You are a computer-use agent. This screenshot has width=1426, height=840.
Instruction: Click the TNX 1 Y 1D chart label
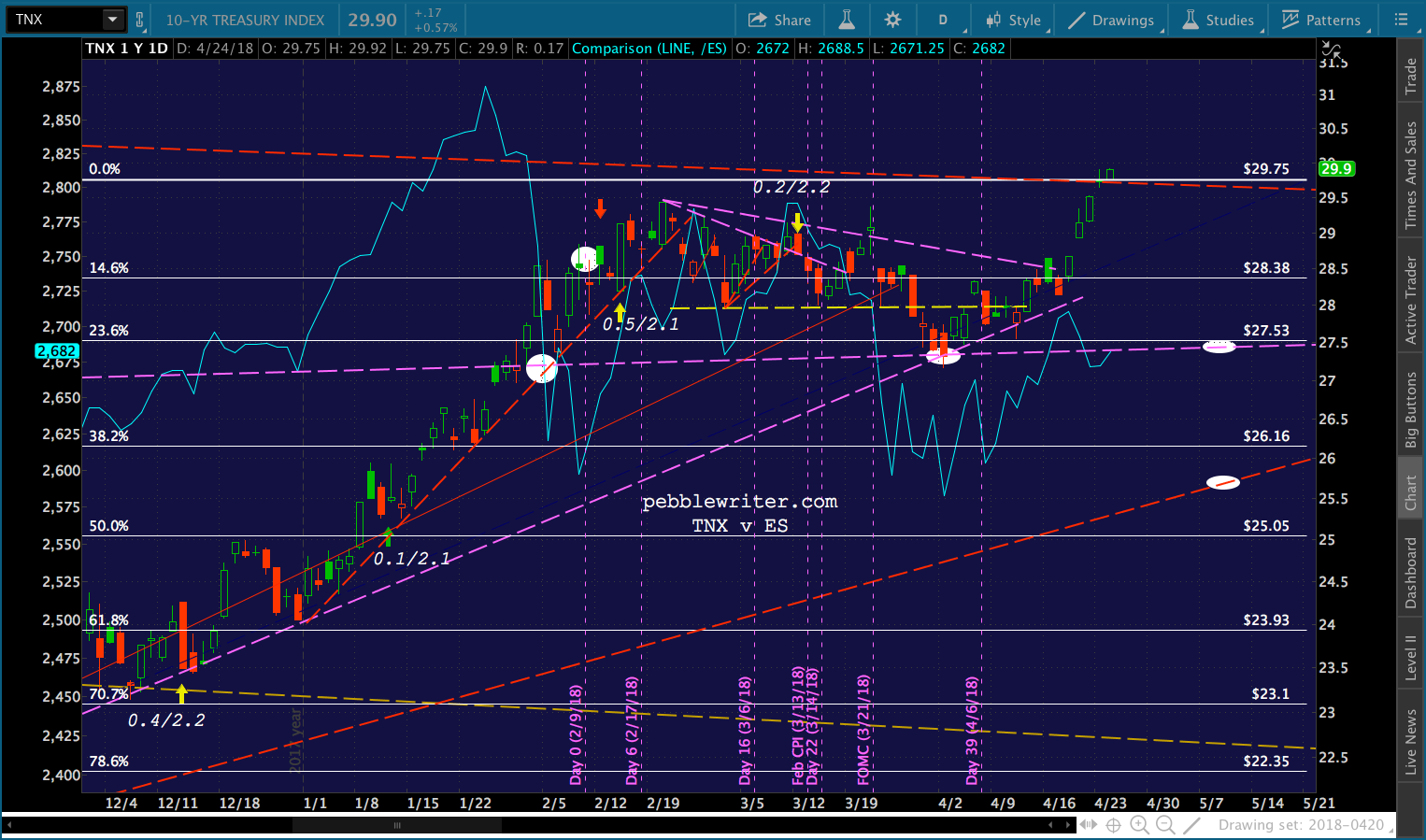point(127,48)
